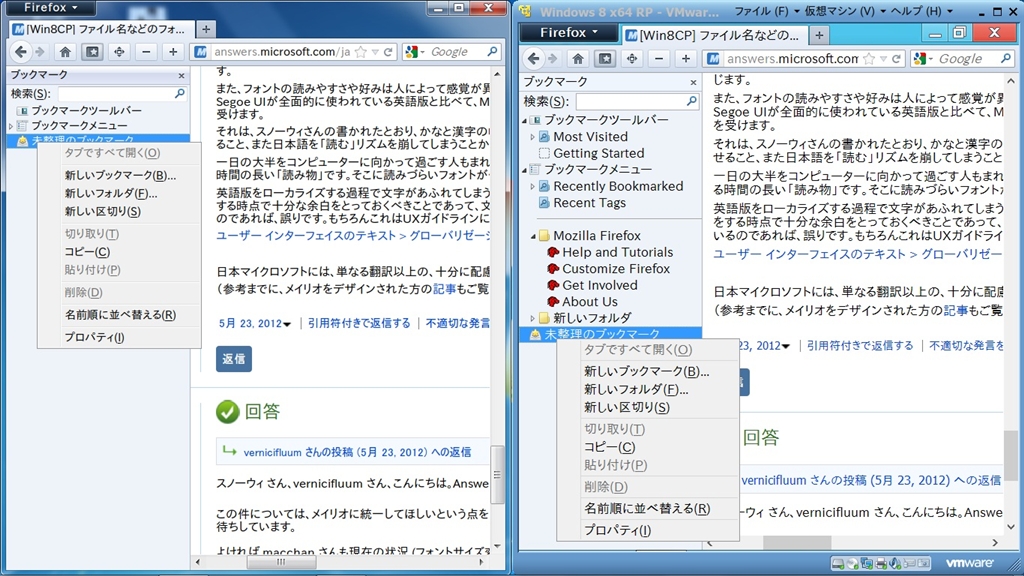Select プロパティ(I) in the right context menu
This screenshot has height=576, width=1024.
[x=616, y=530]
